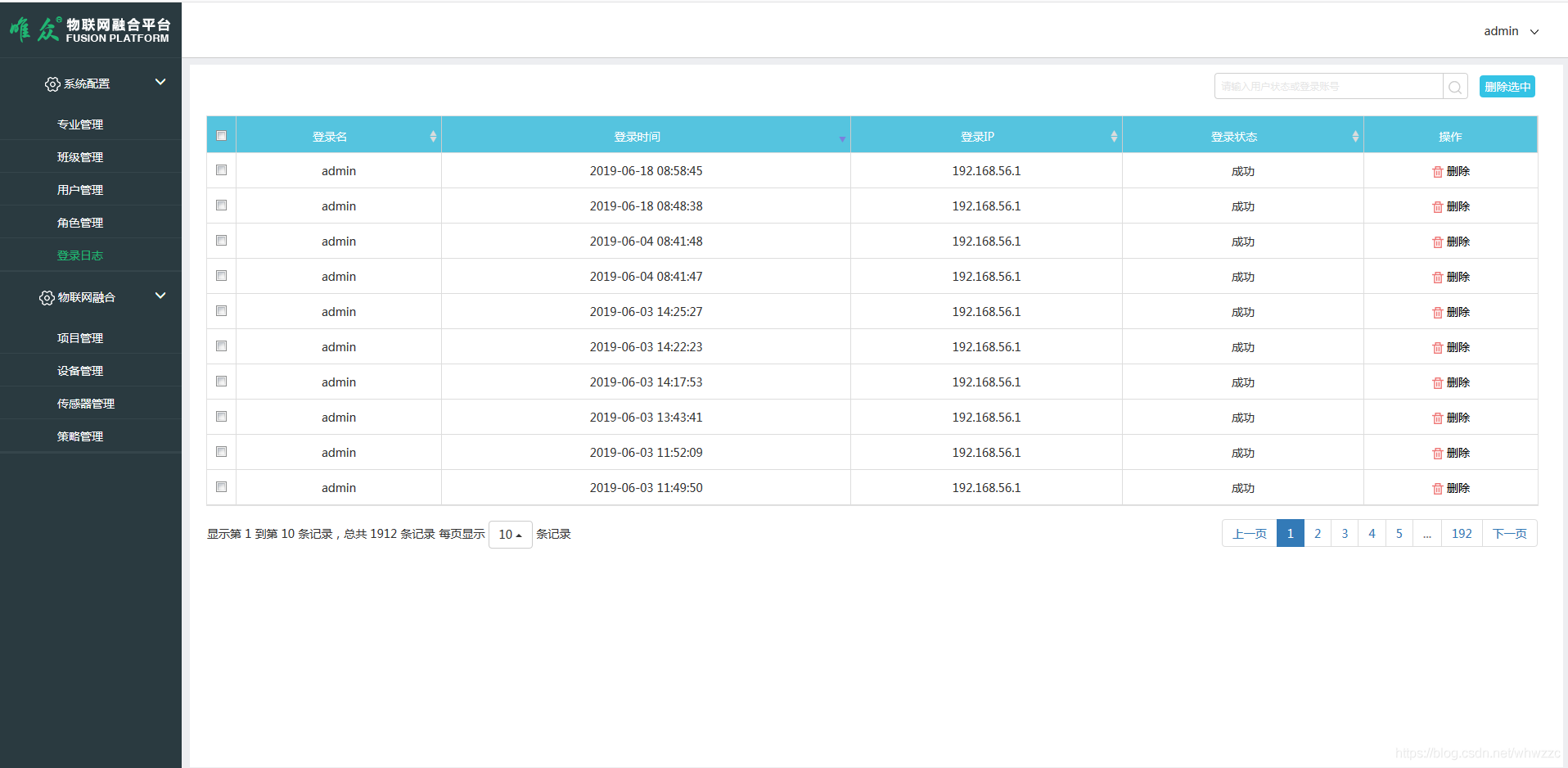This screenshot has width=1568, height=768.
Task: Focus the user status search field
Action: (1329, 87)
